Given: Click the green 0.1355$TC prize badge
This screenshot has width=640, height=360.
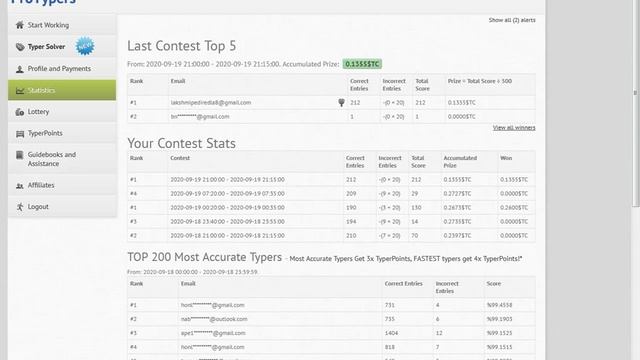Looking at the screenshot, I should click(362, 64).
